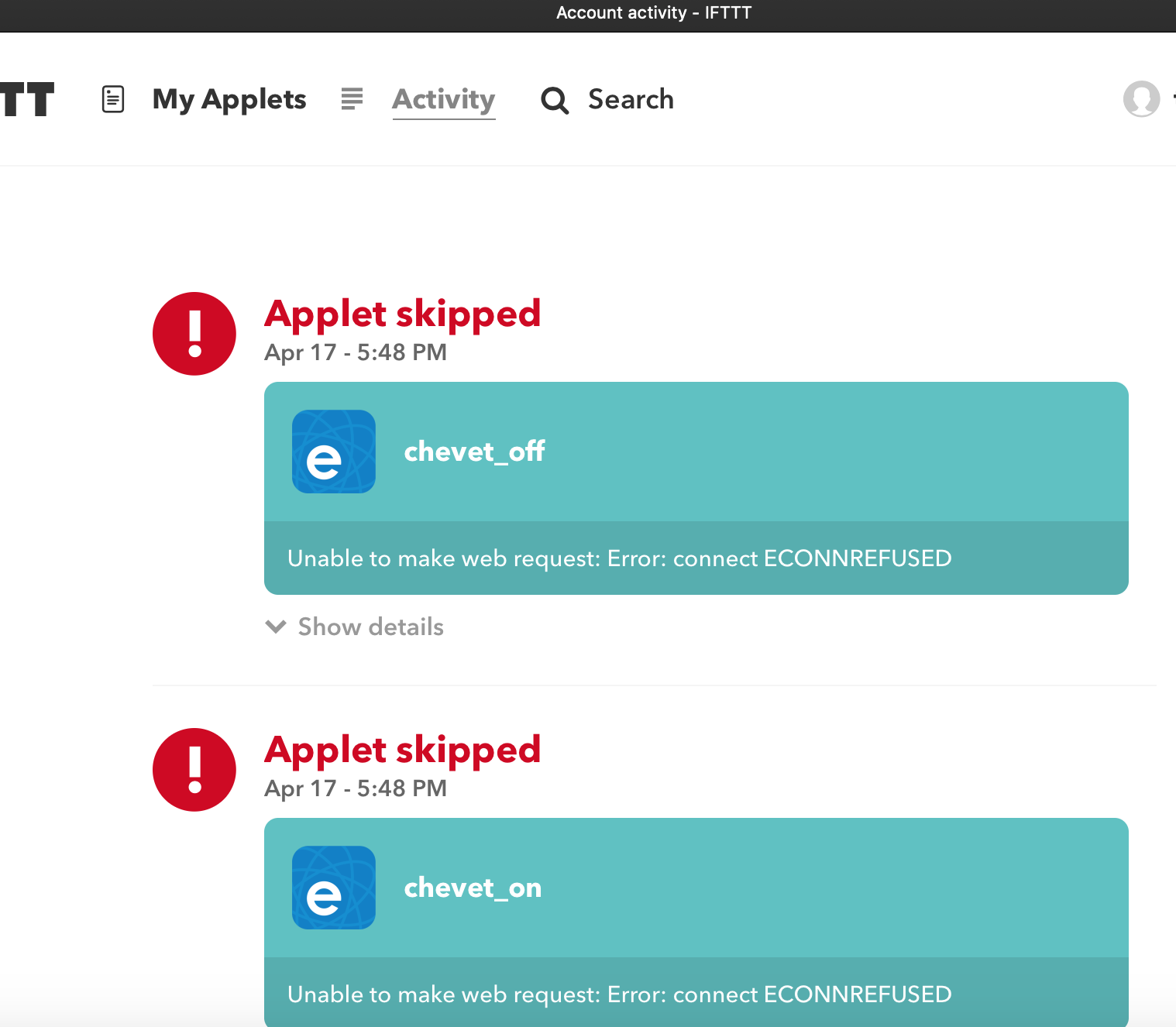The width and height of the screenshot is (1176, 1027).
Task: Select the second Applet skipped heading
Action: tap(402, 751)
